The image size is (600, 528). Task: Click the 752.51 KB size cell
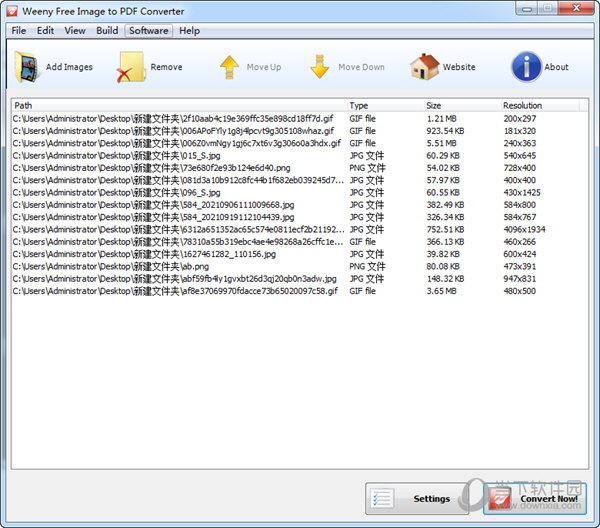(445, 230)
